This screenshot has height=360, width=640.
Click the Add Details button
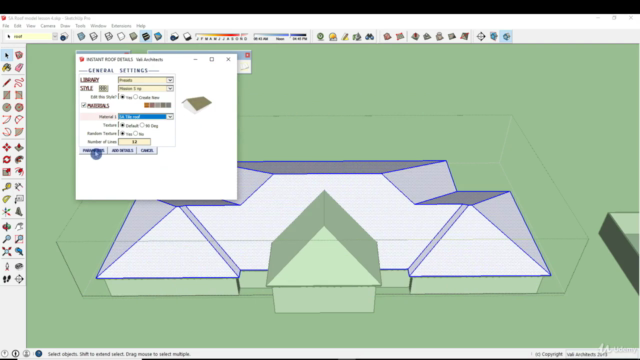122,151
